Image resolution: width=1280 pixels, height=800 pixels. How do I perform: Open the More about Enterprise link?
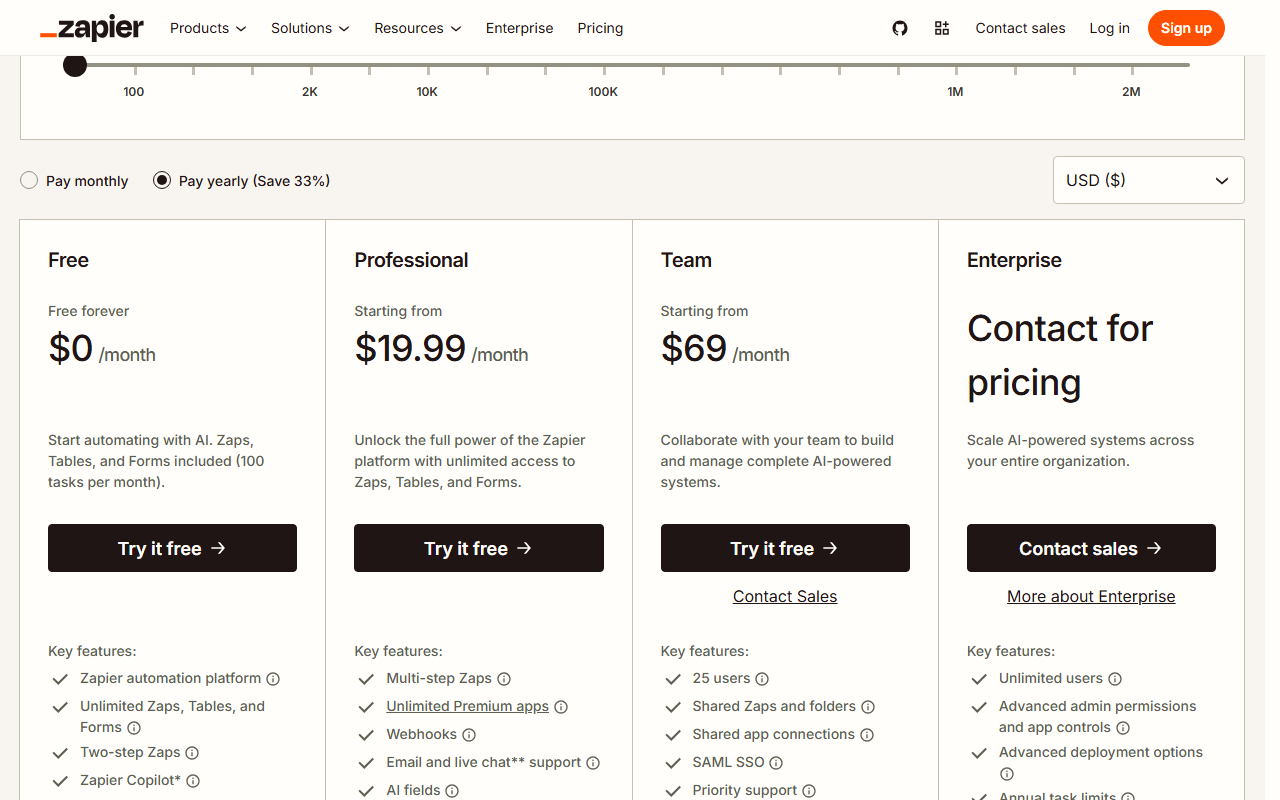(x=1091, y=596)
